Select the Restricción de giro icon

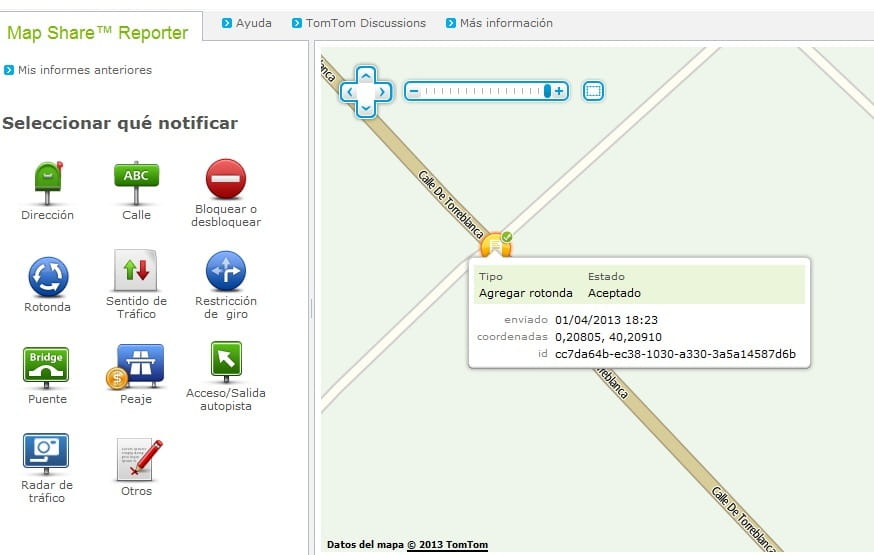(x=225, y=271)
